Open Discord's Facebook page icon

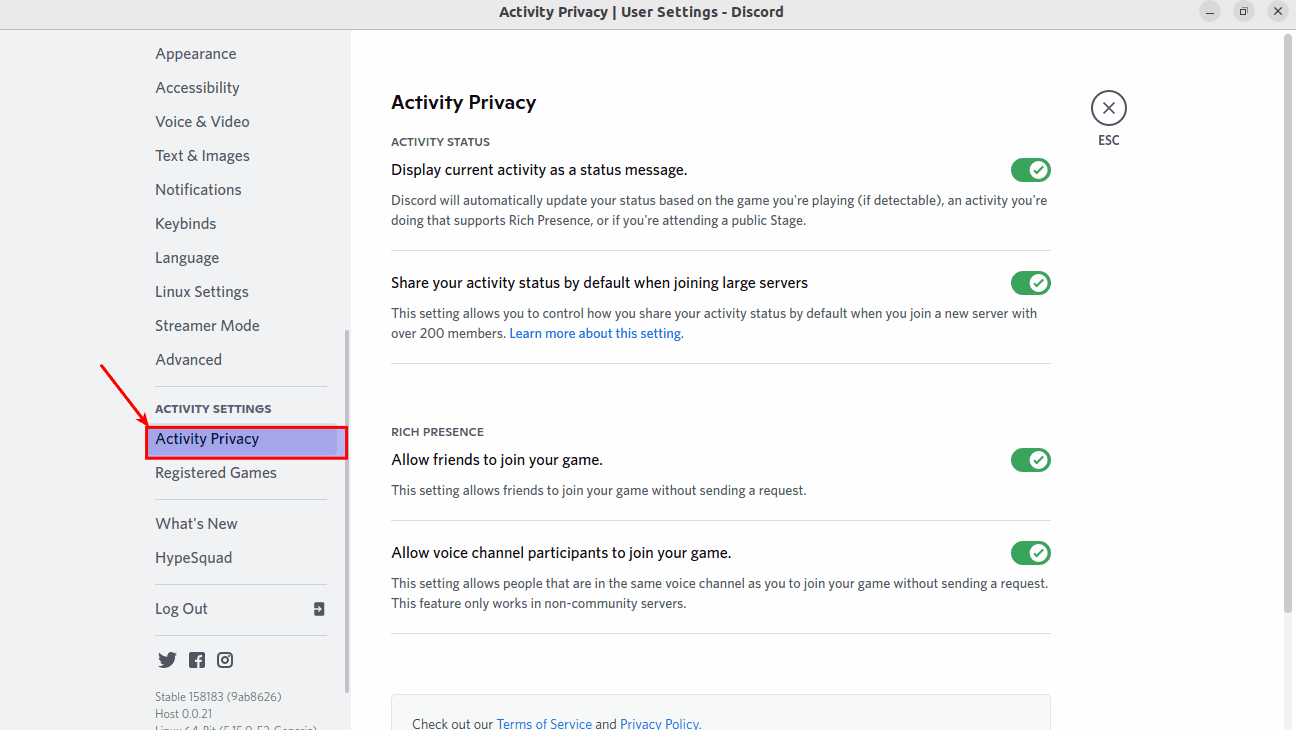coord(197,660)
